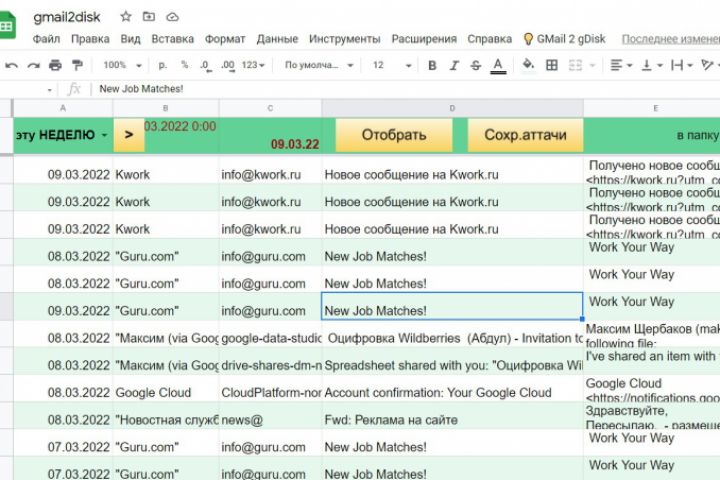Viewport: 720px width, 480px height.
Task: Select column A header
Action: click(x=63, y=108)
